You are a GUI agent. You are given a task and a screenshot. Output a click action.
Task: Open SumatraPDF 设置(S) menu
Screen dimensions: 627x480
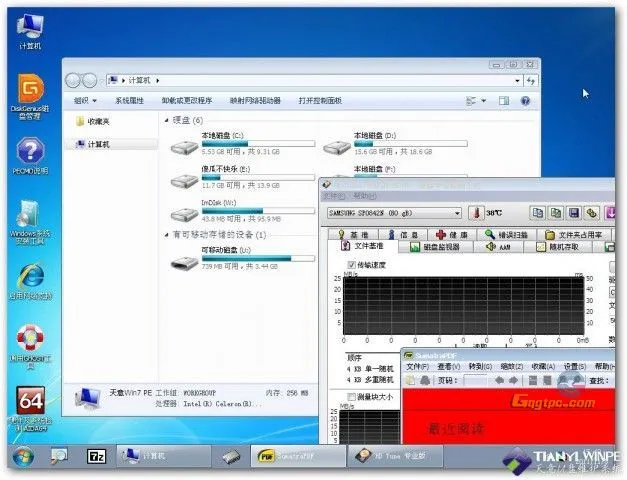[575, 366]
